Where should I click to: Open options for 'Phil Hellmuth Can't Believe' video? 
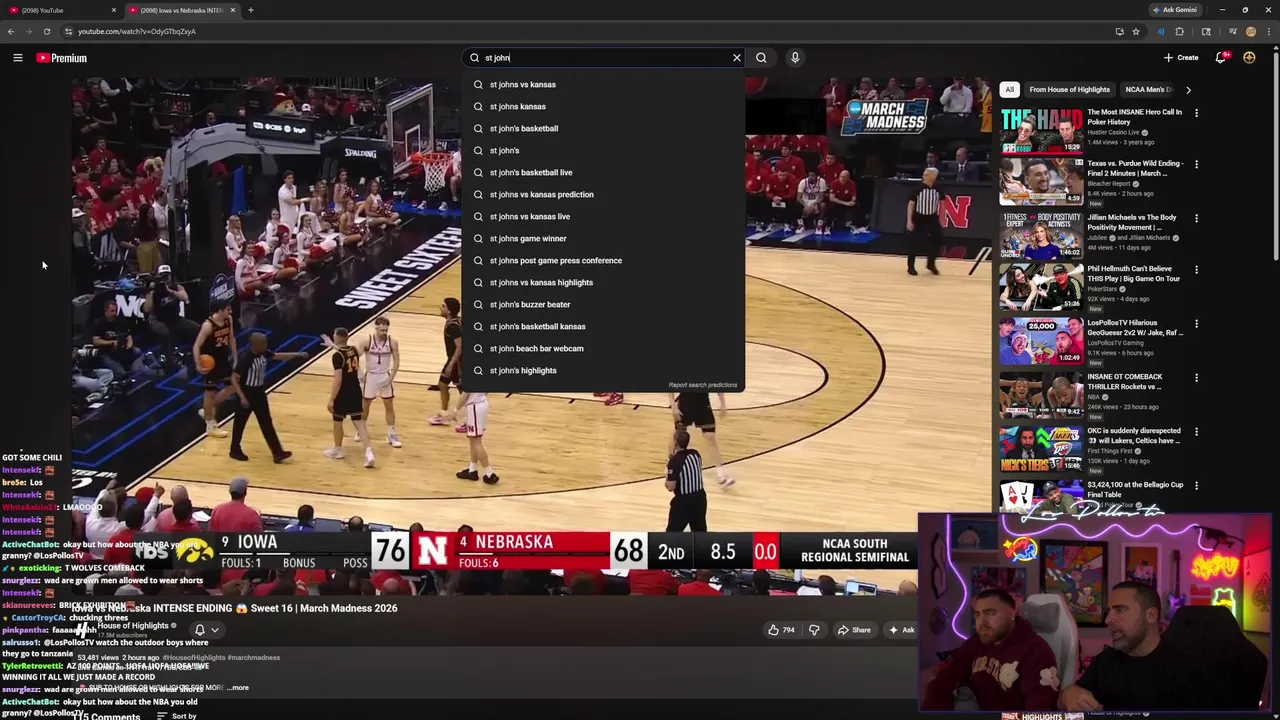point(1196,270)
